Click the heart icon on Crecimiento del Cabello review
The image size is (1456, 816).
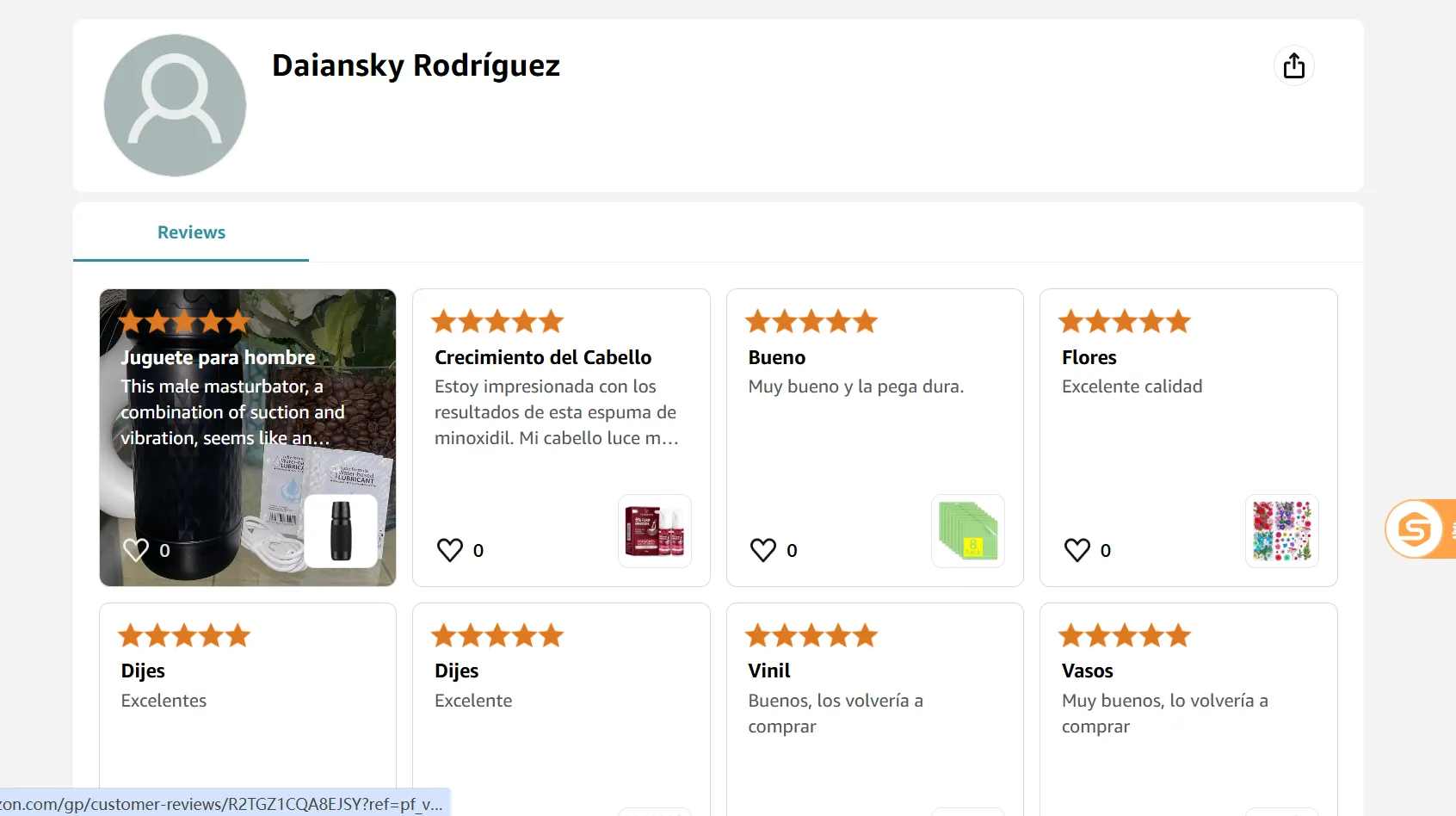450,549
